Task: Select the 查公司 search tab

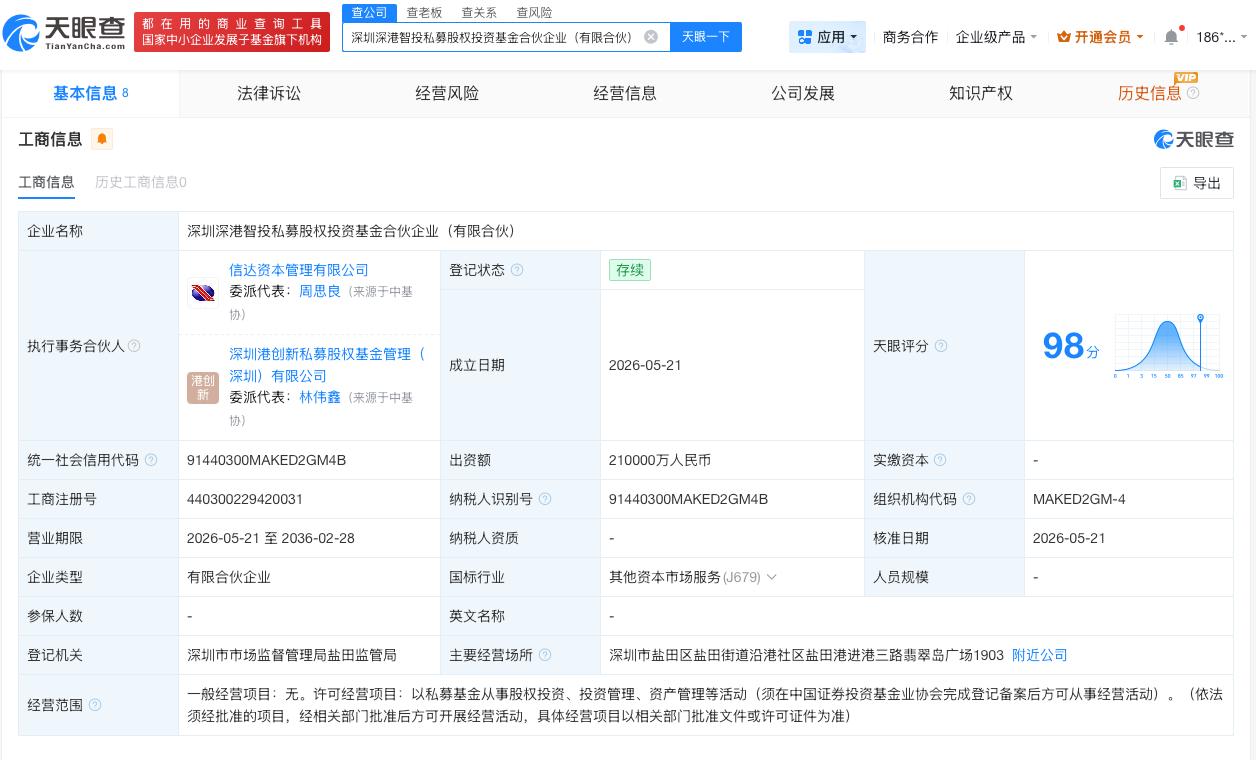Action: click(369, 13)
